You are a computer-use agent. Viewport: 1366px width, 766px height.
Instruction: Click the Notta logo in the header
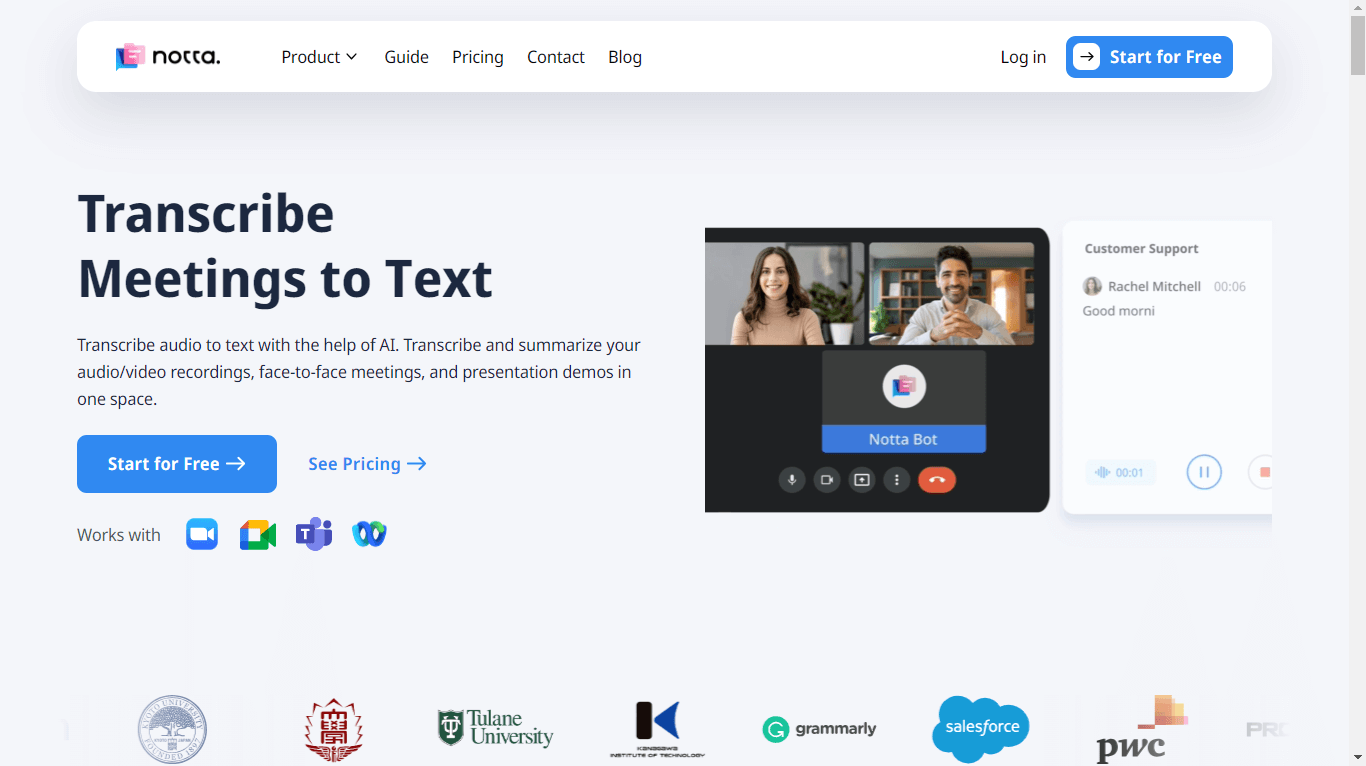(168, 57)
